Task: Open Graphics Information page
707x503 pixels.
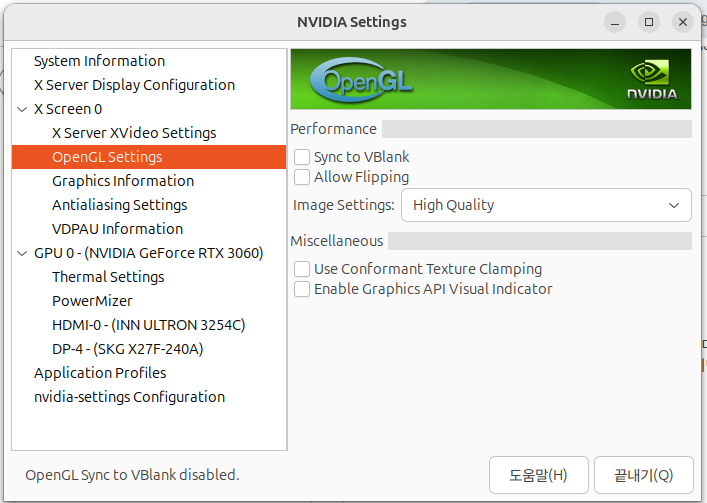Action: tap(123, 181)
